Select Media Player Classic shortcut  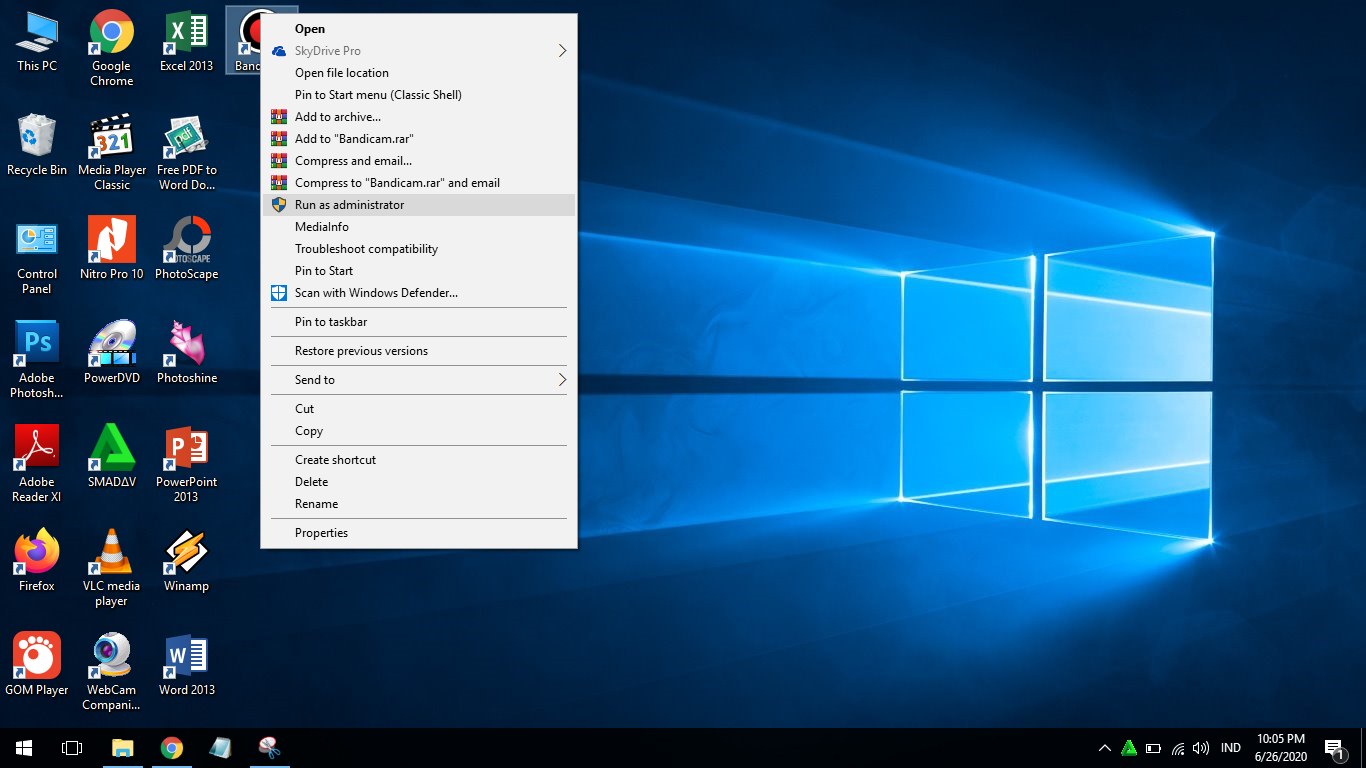click(112, 152)
